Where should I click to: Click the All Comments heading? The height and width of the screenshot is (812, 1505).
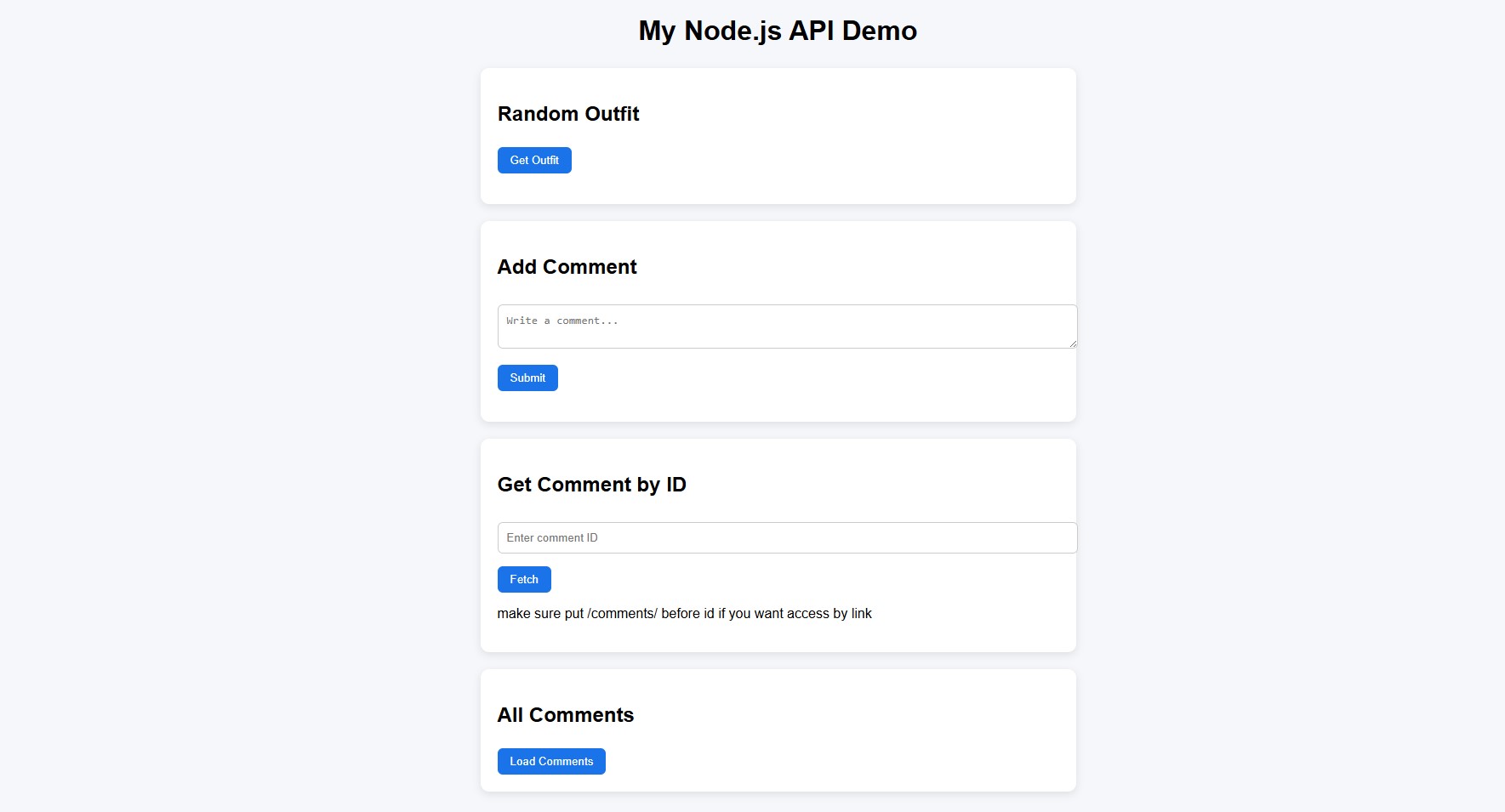point(565,715)
